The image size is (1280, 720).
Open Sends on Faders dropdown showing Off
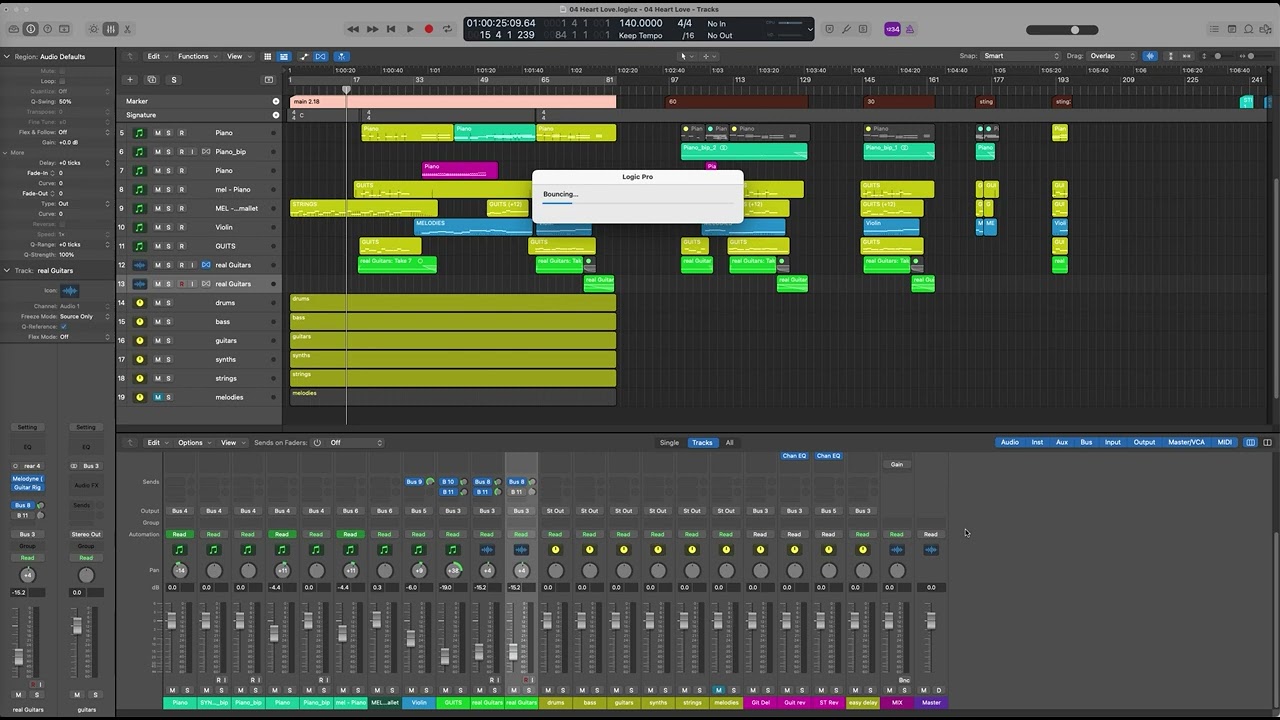tap(356, 442)
